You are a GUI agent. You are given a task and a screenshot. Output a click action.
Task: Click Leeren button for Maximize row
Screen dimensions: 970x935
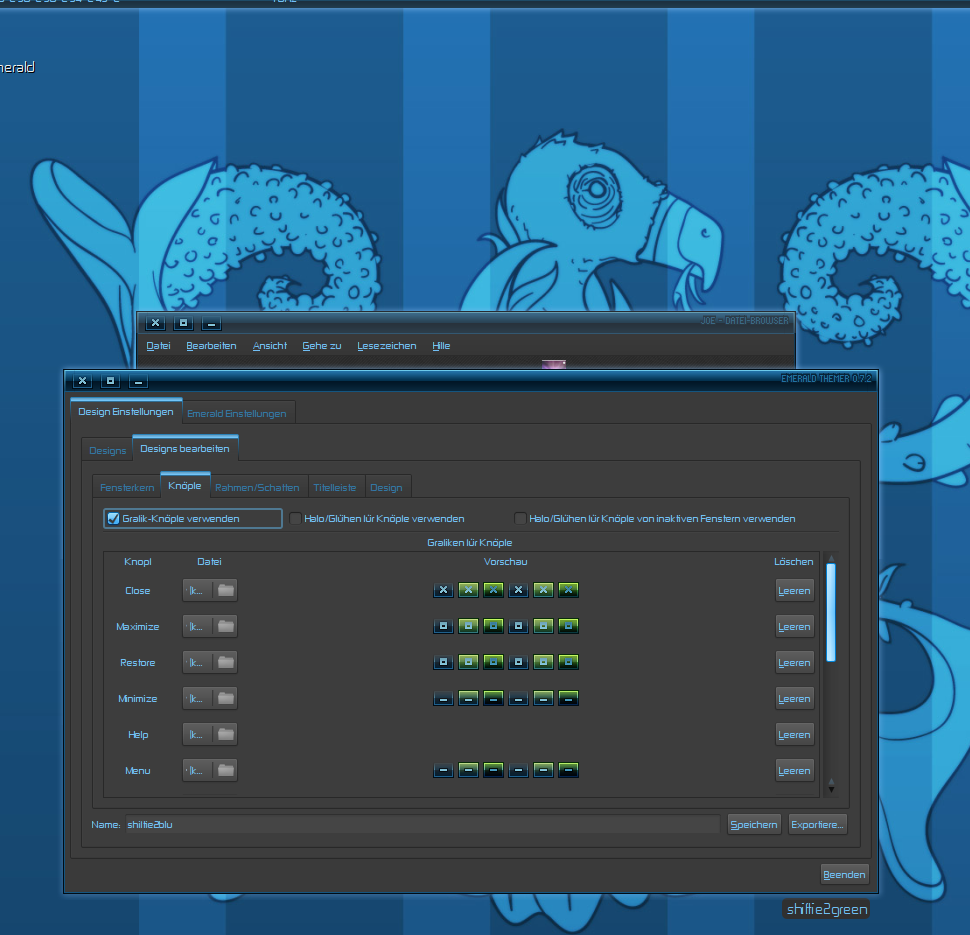[x=794, y=626]
